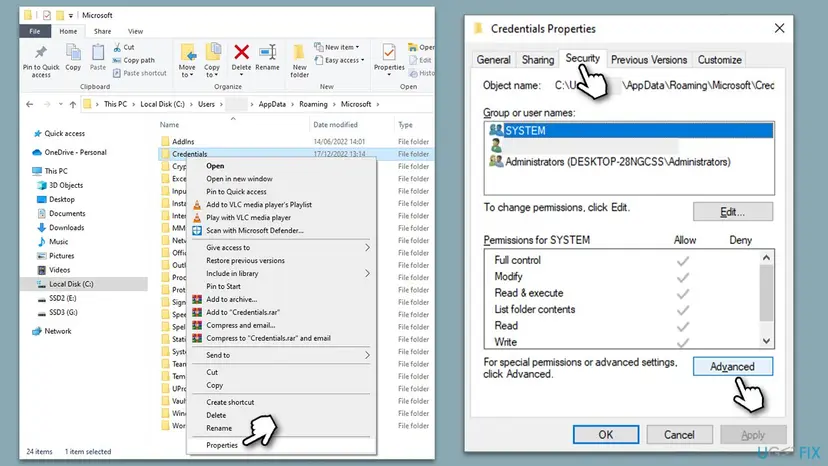Sort by Date modified column header
The width and height of the screenshot is (828, 466).
pyautogui.click(x=335, y=125)
